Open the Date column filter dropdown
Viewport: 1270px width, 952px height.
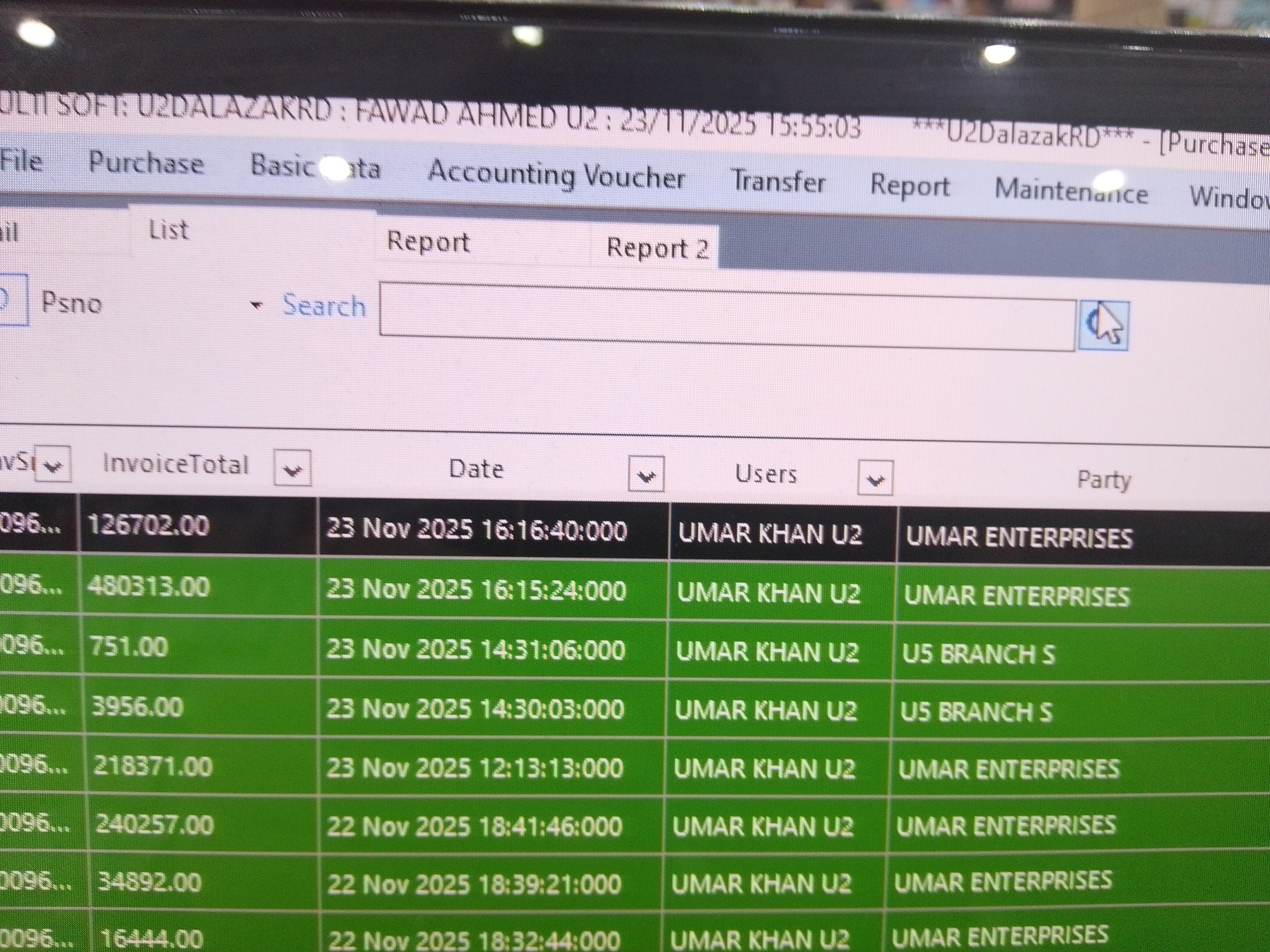click(646, 474)
